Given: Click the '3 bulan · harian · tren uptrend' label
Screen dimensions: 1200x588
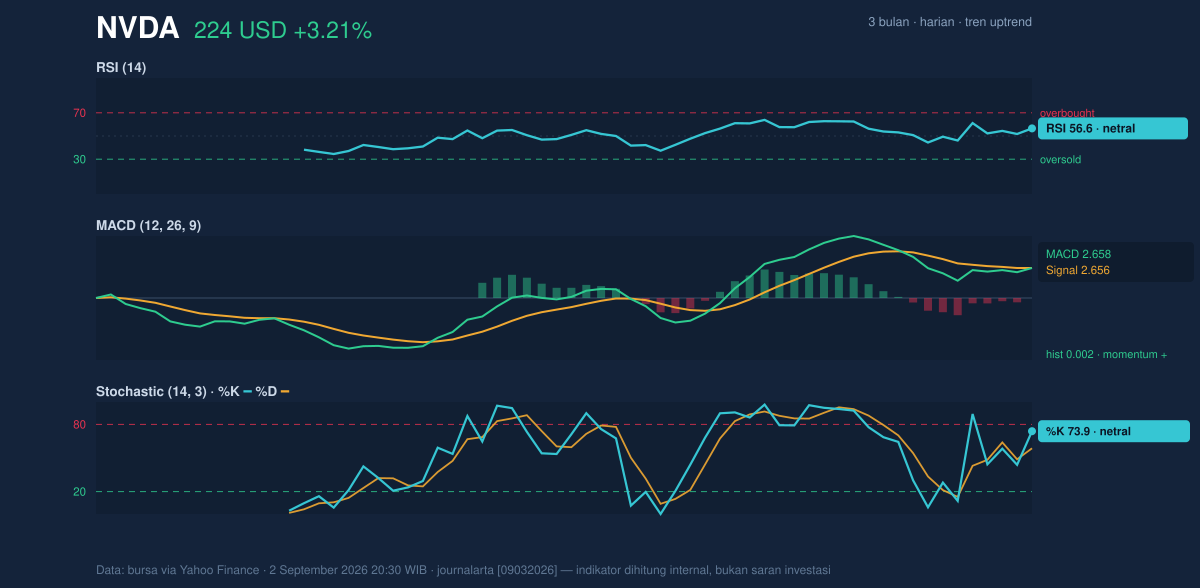Looking at the screenshot, I should point(950,22).
